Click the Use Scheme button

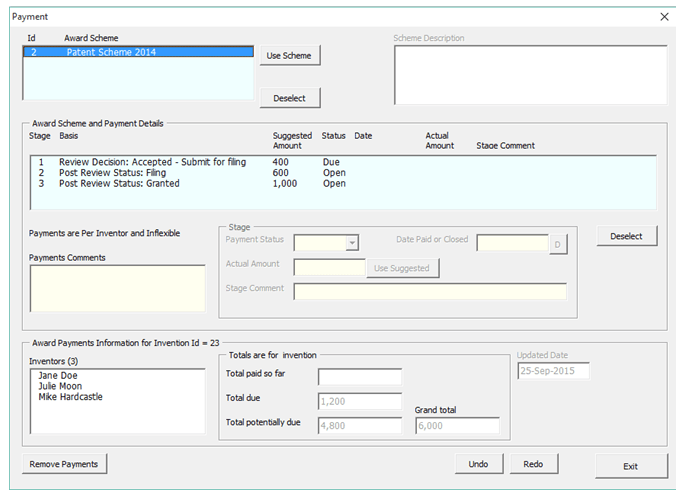tap(289, 56)
